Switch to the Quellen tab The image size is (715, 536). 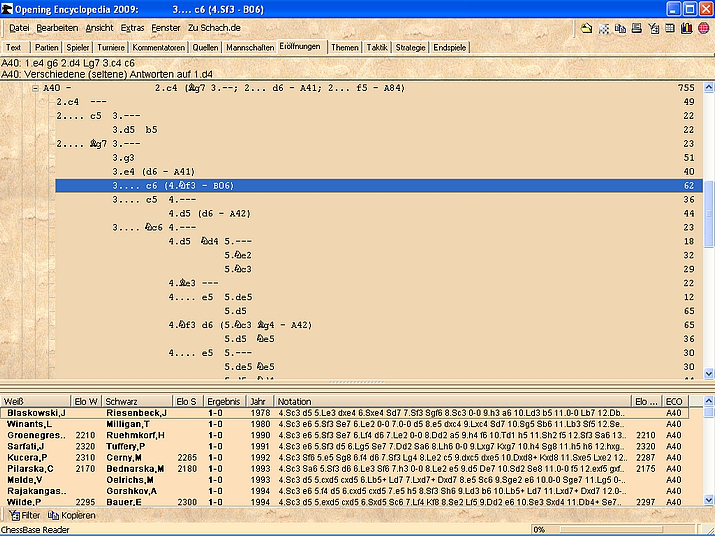point(205,47)
